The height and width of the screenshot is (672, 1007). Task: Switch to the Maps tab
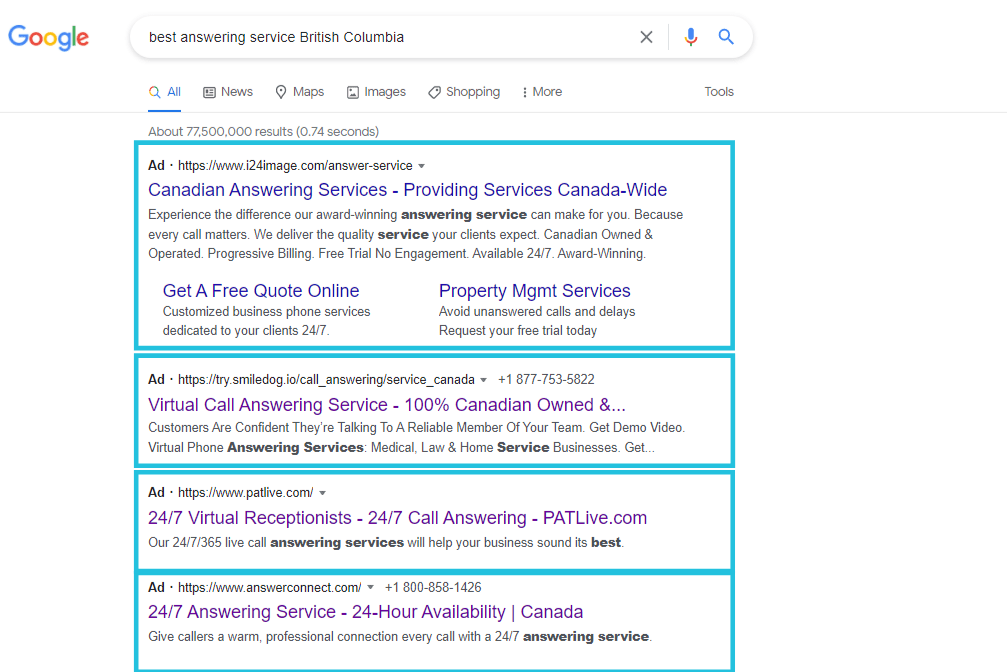pos(299,92)
